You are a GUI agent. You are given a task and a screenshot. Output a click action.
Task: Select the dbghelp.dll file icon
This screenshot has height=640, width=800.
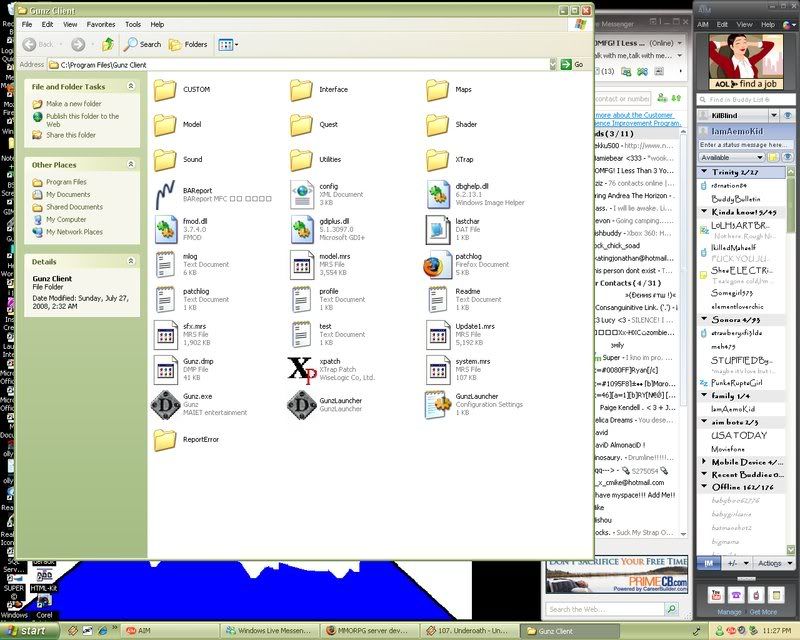click(x=437, y=195)
